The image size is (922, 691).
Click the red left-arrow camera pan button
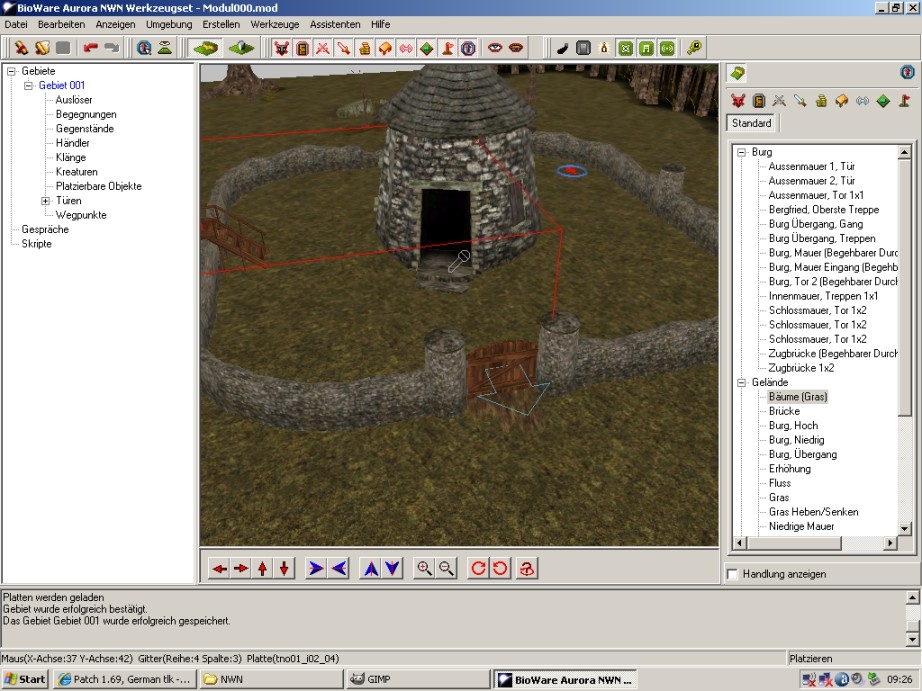point(219,568)
